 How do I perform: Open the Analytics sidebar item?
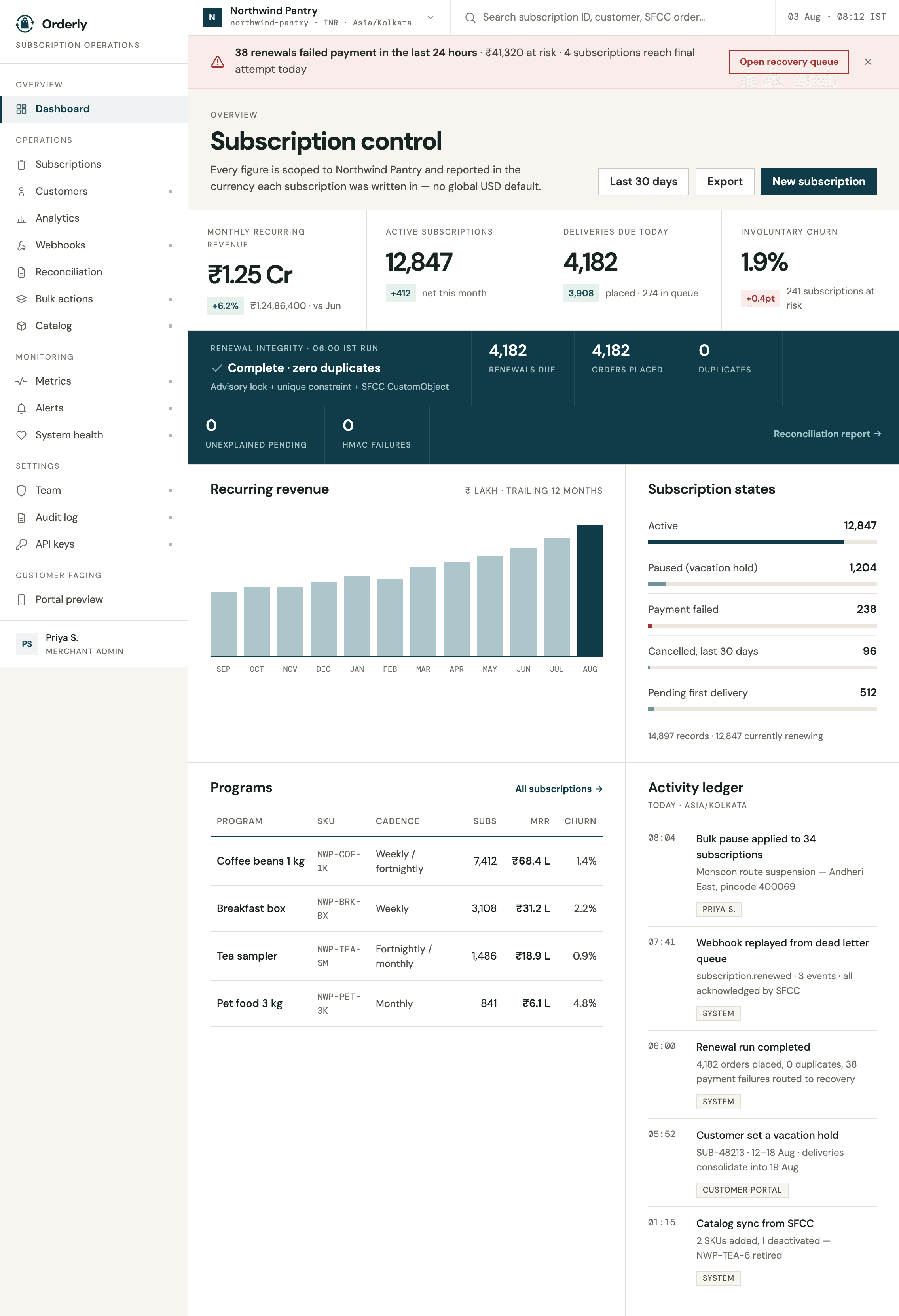pyautogui.click(x=94, y=218)
